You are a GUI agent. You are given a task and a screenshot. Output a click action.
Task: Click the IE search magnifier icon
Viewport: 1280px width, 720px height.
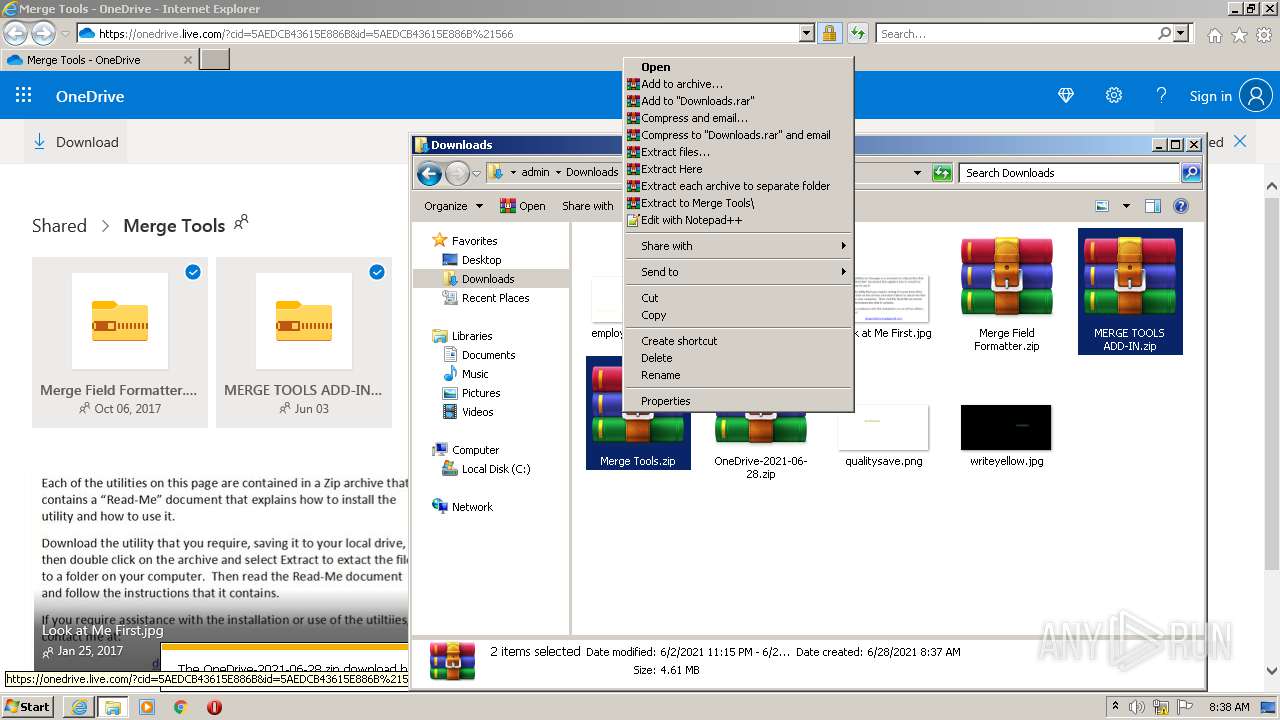(x=1164, y=33)
